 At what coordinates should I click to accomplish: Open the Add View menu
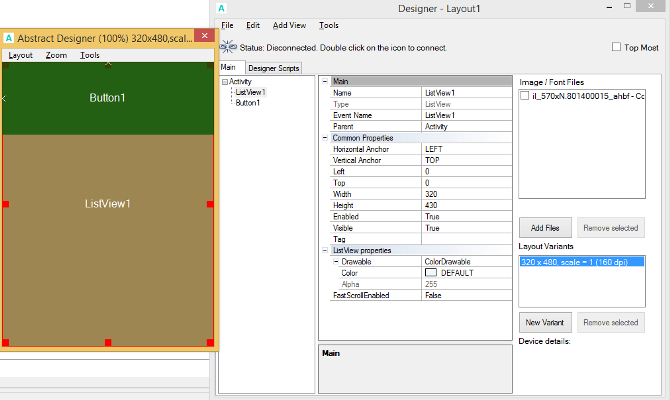point(289,25)
